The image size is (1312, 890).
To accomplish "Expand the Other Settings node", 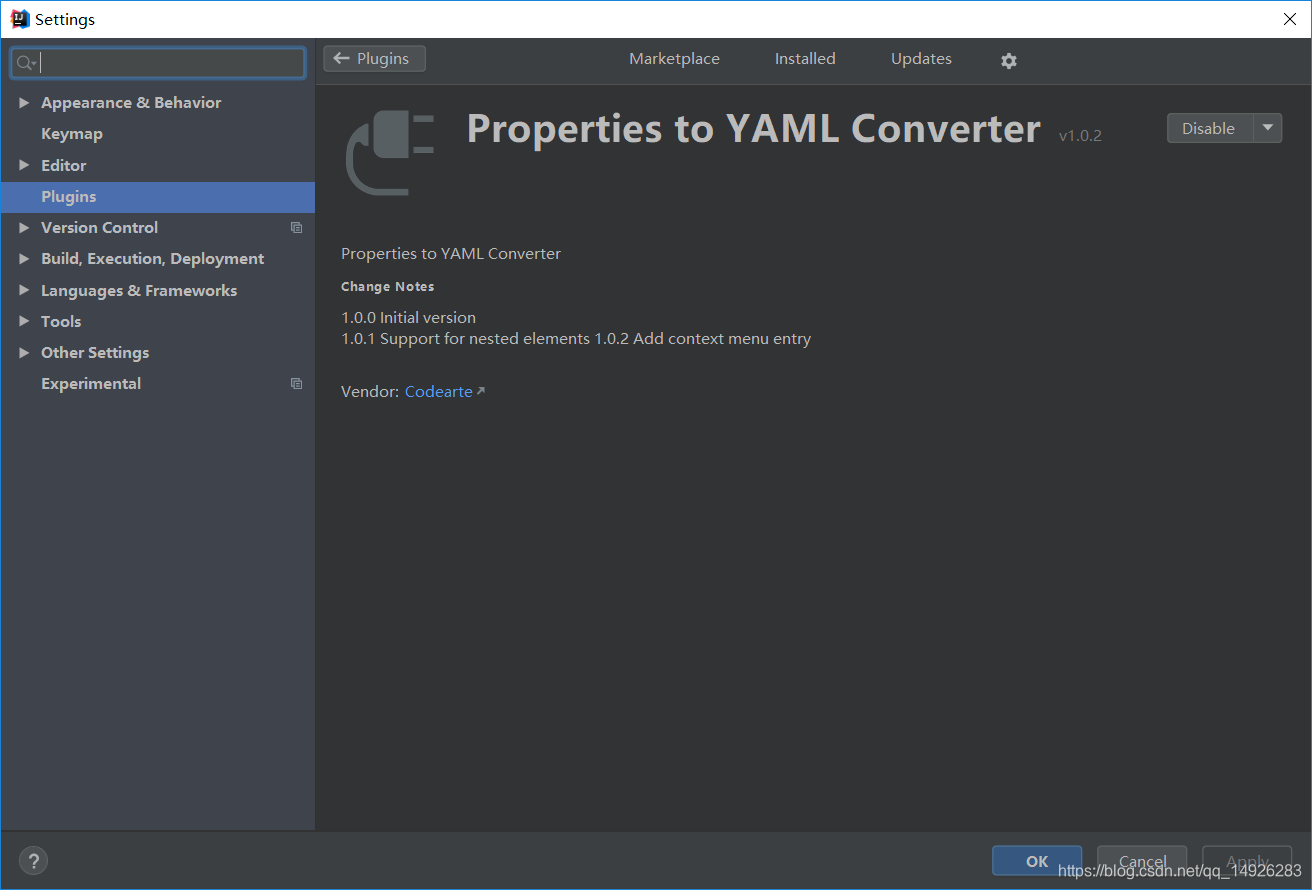I will 24,353.
